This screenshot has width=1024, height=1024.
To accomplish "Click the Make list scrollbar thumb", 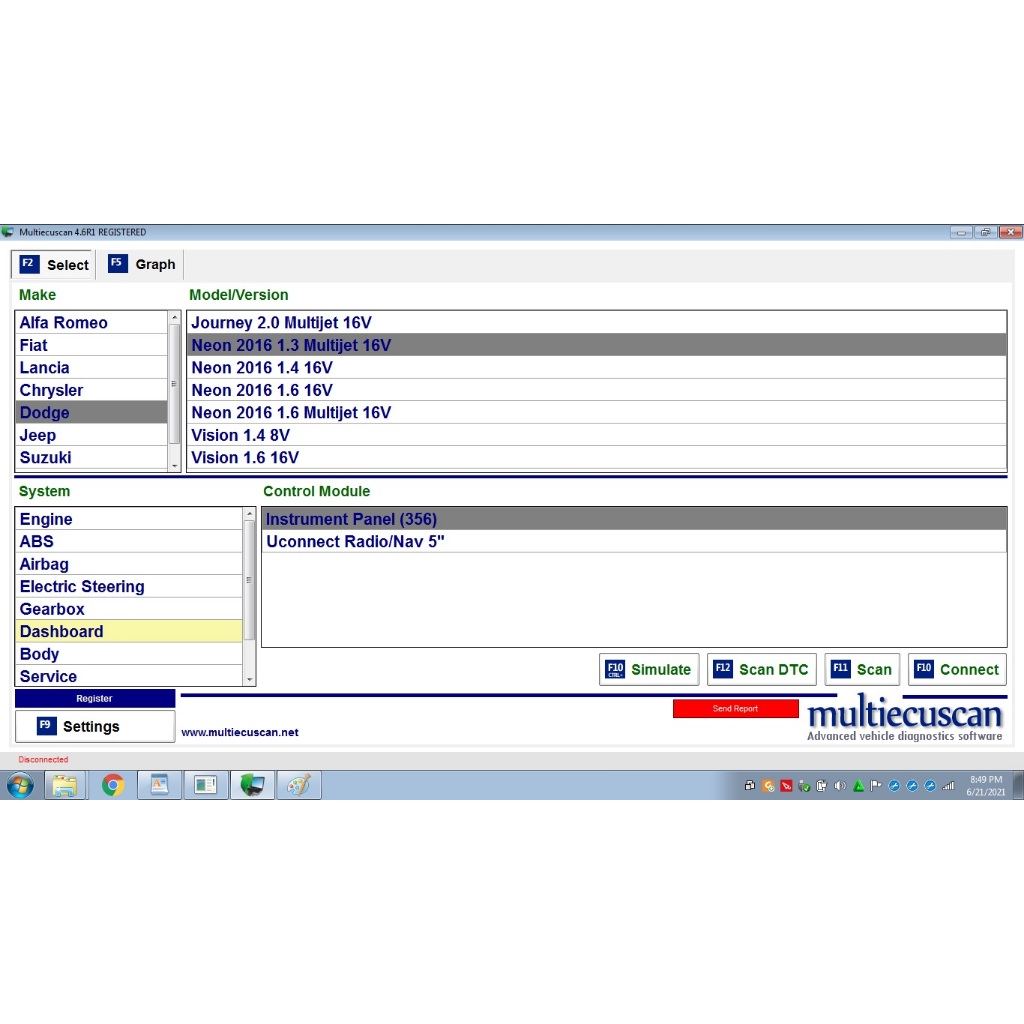I will [x=174, y=384].
